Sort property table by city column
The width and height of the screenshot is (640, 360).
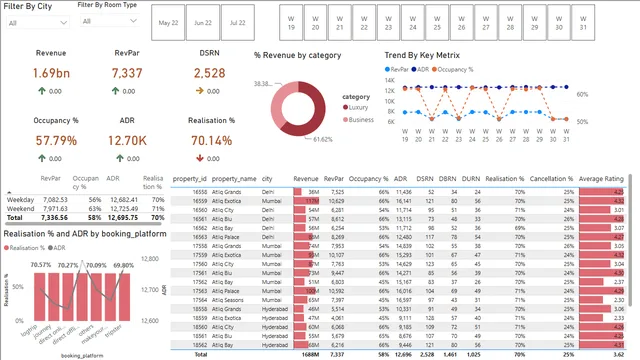tap(267, 179)
